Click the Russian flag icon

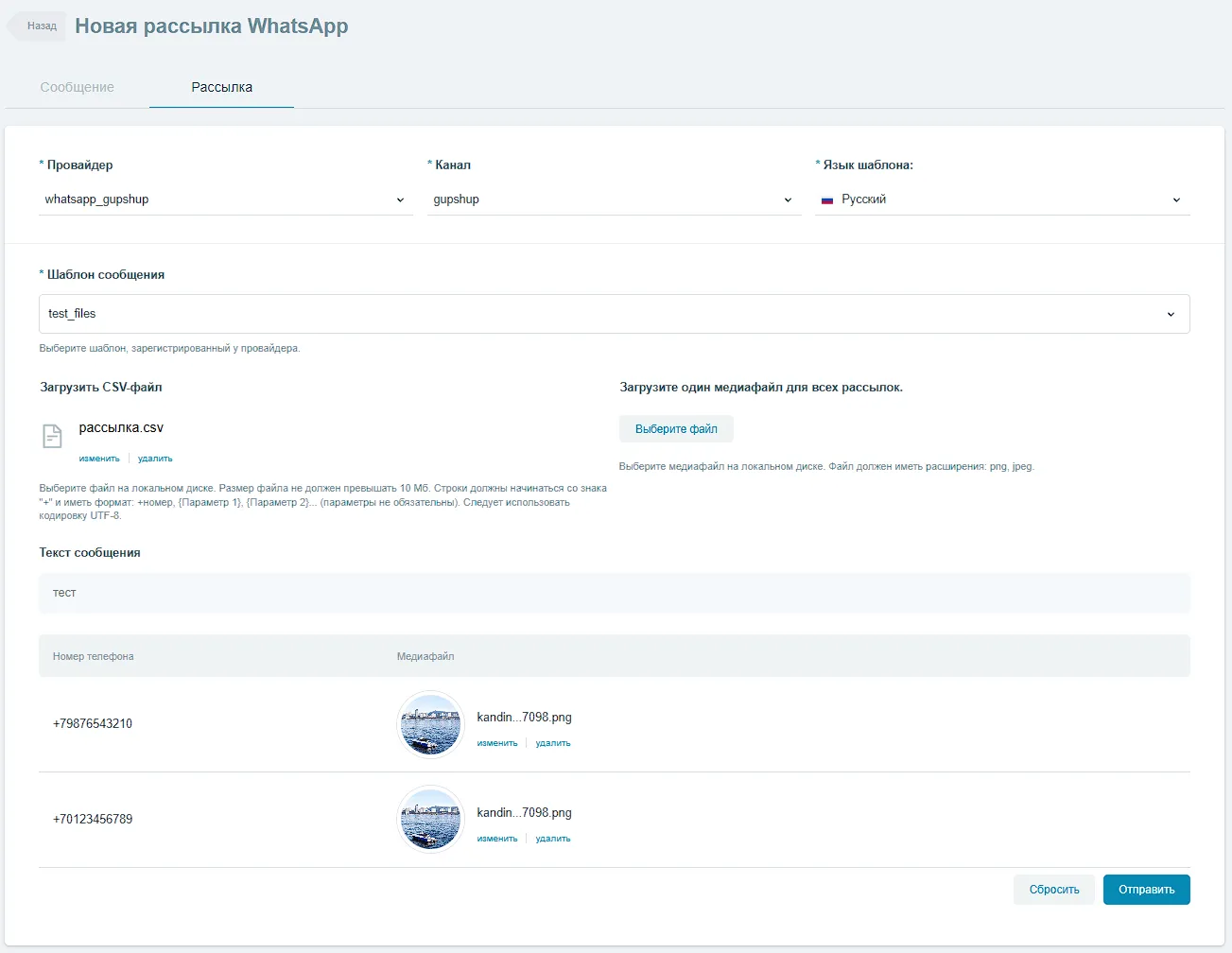(x=827, y=200)
